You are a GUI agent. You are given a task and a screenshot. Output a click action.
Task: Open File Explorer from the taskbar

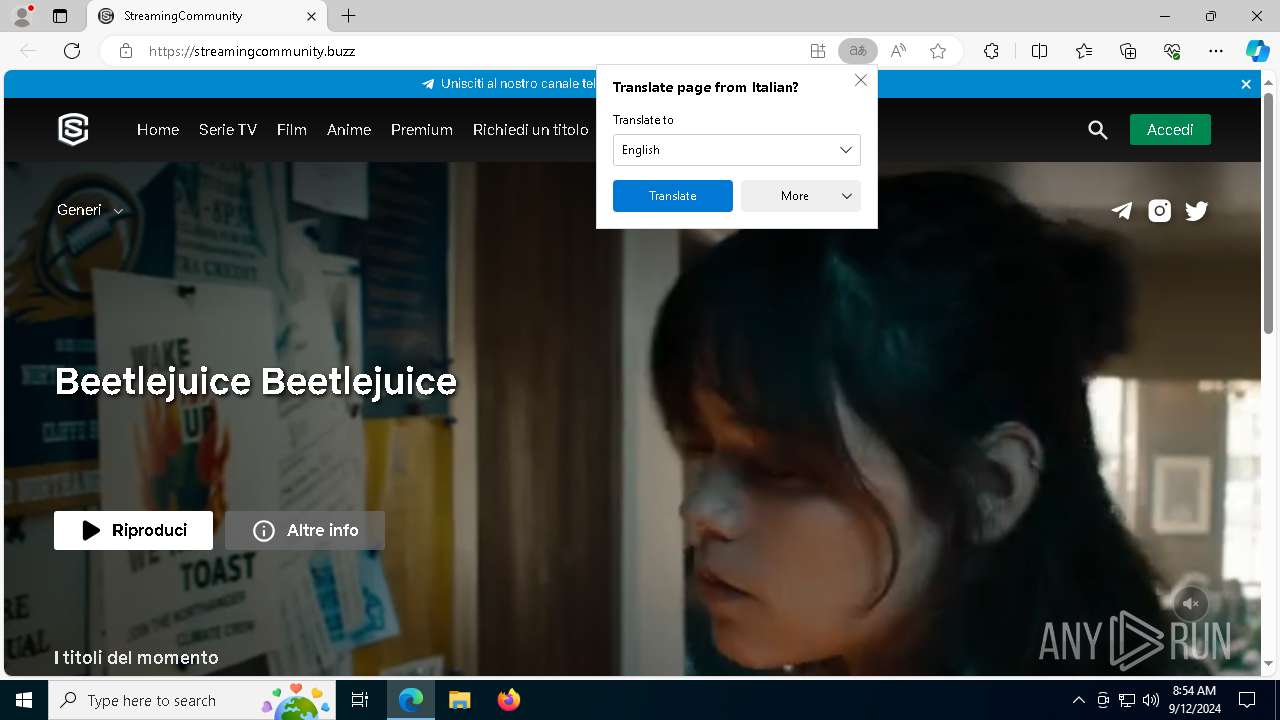tap(459, 700)
